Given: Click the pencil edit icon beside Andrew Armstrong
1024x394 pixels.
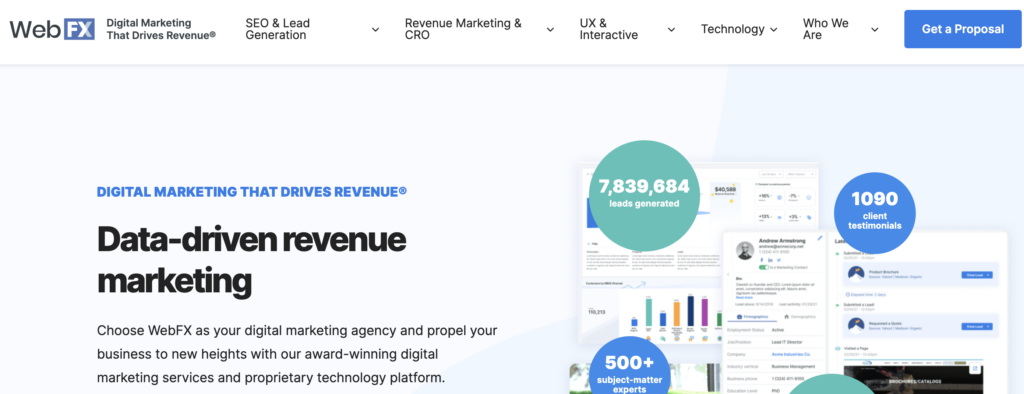Looking at the screenshot, I should pyautogui.click(x=820, y=238).
